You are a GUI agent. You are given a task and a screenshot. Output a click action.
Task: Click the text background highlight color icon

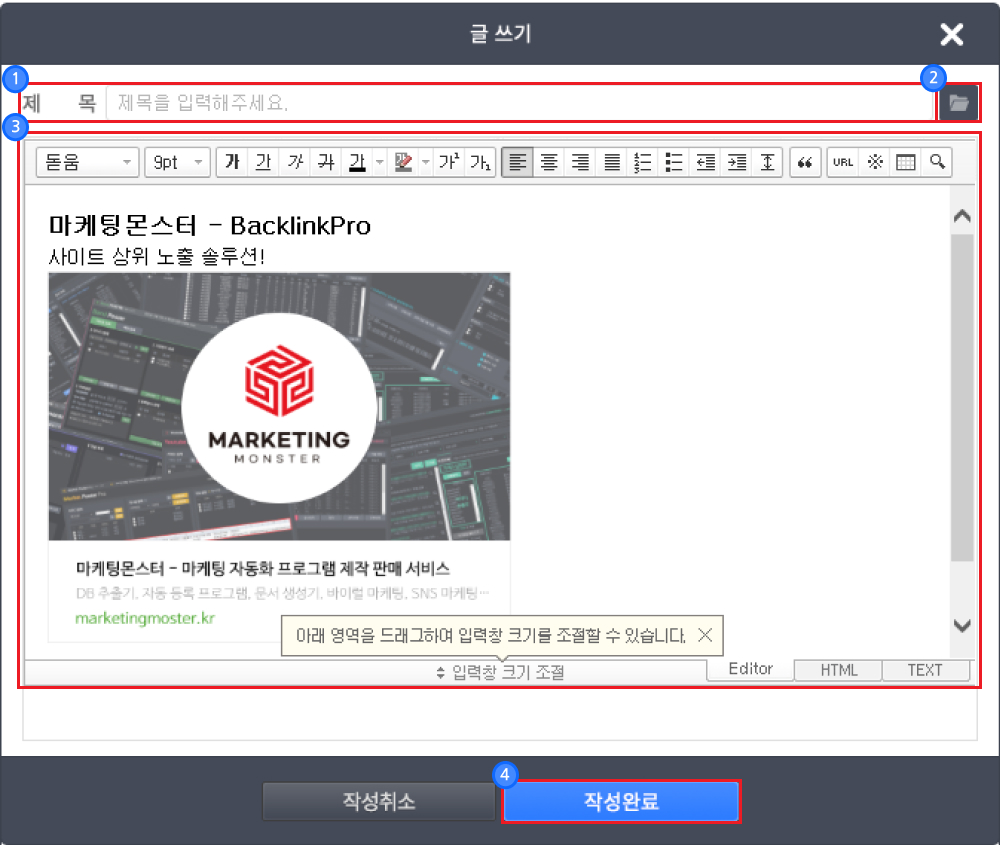tap(405, 162)
